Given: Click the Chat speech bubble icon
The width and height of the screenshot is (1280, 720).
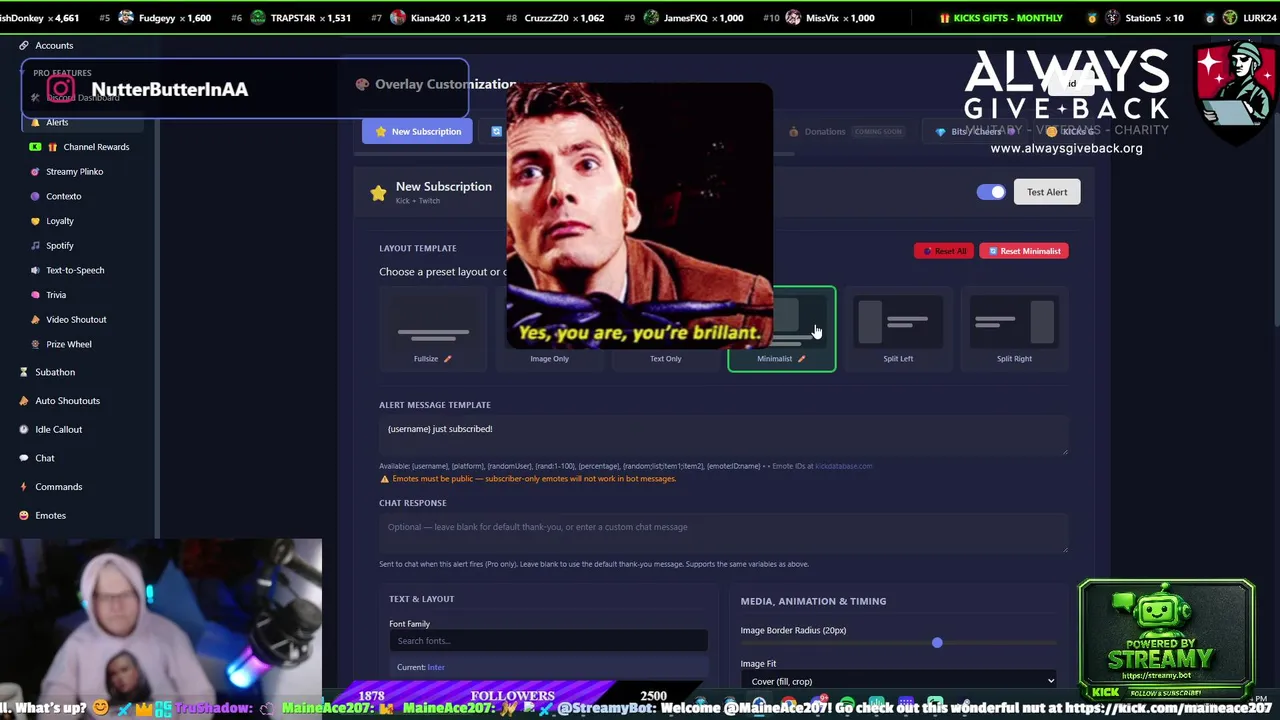Looking at the screenshot, I should (23, 458).
